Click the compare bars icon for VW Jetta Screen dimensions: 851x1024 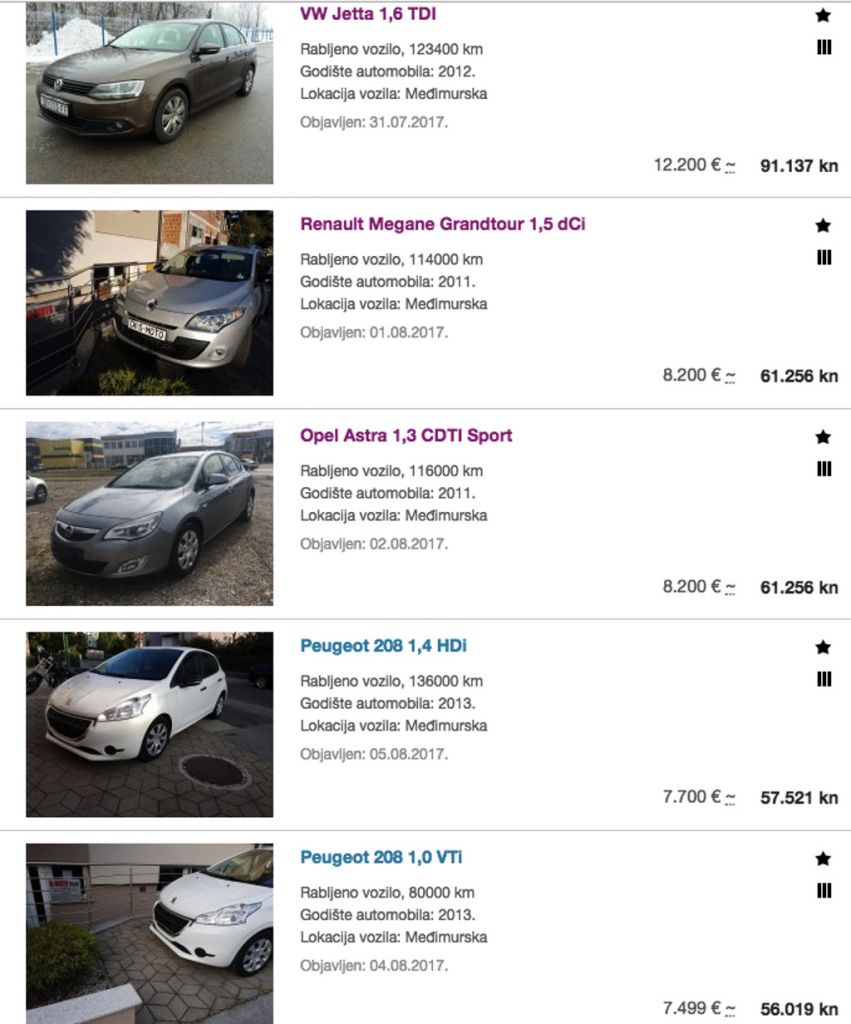click(824, 47)
